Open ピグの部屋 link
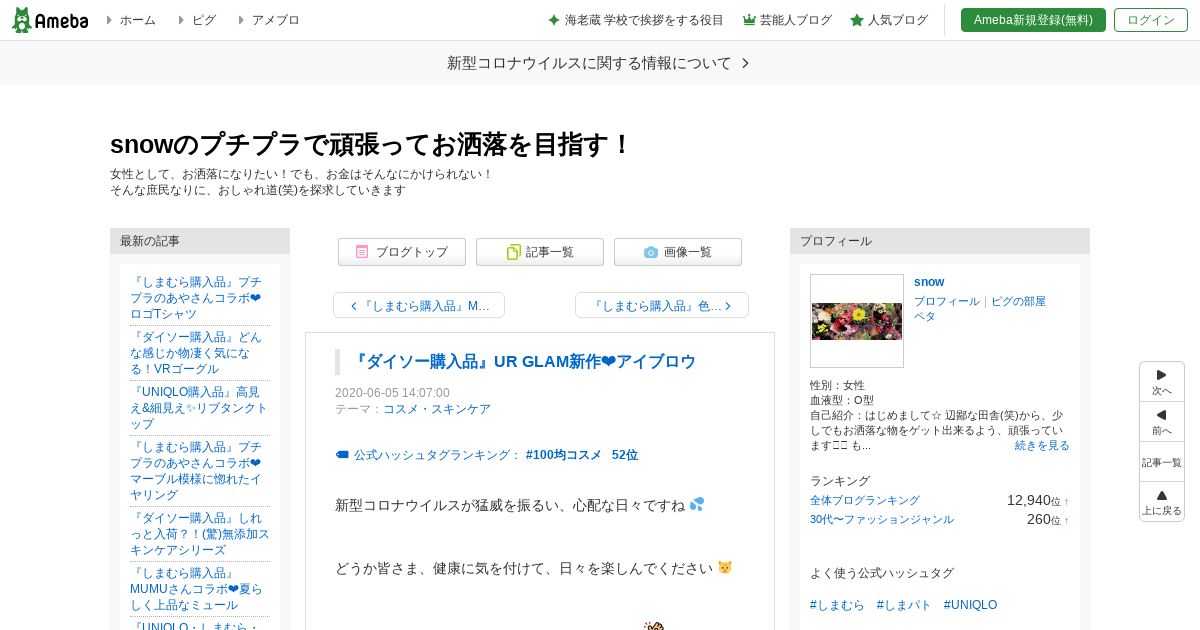 [x=1018, y=301]
